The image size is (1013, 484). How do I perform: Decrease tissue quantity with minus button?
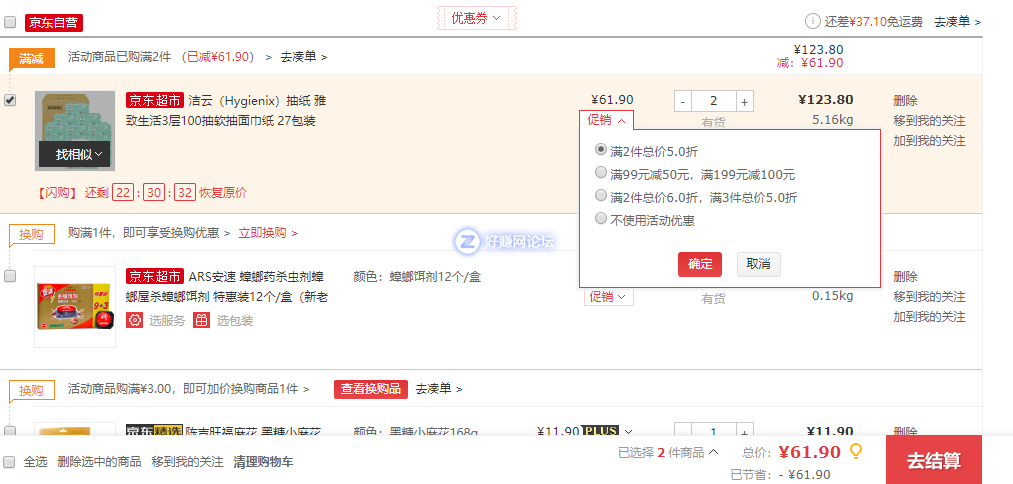click(x=683, y=101)
